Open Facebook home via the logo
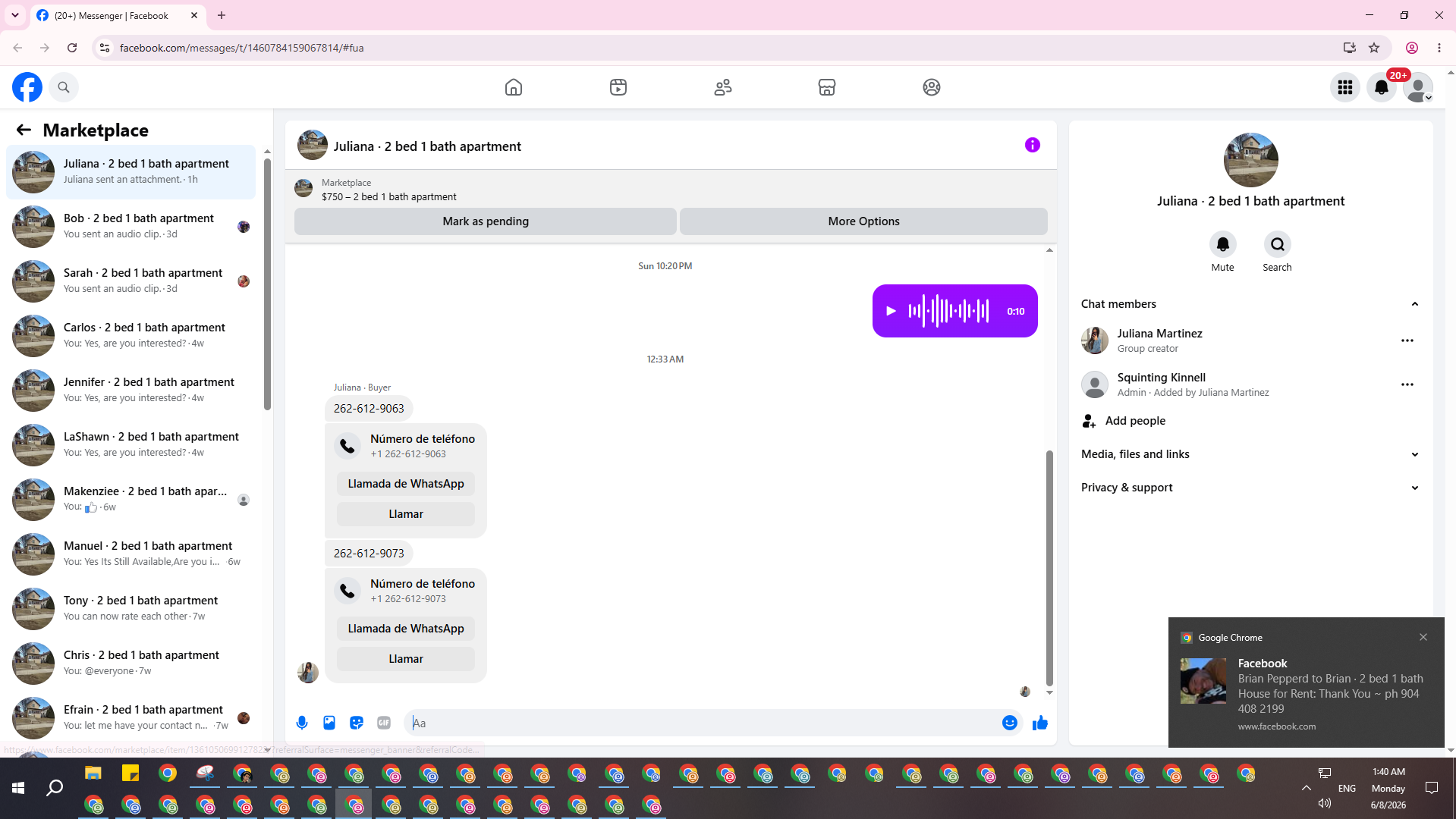 click(27, 87)
